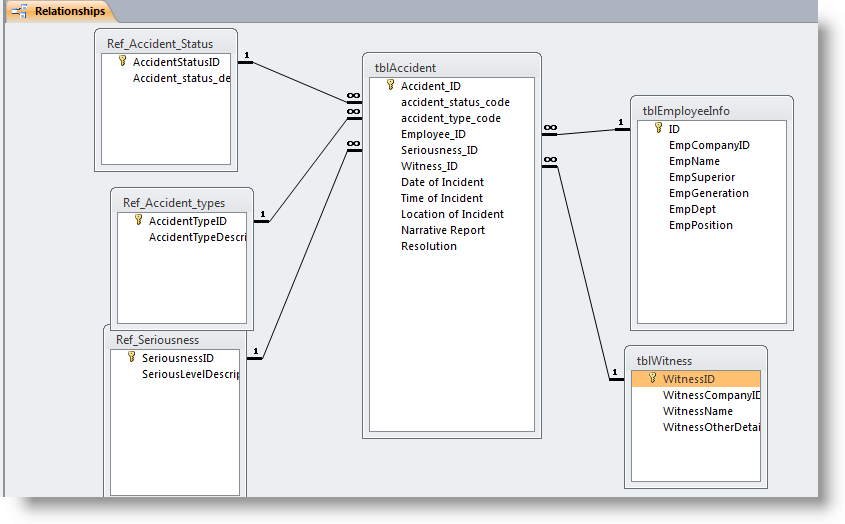Select the Relationships tab

point(60,11)
